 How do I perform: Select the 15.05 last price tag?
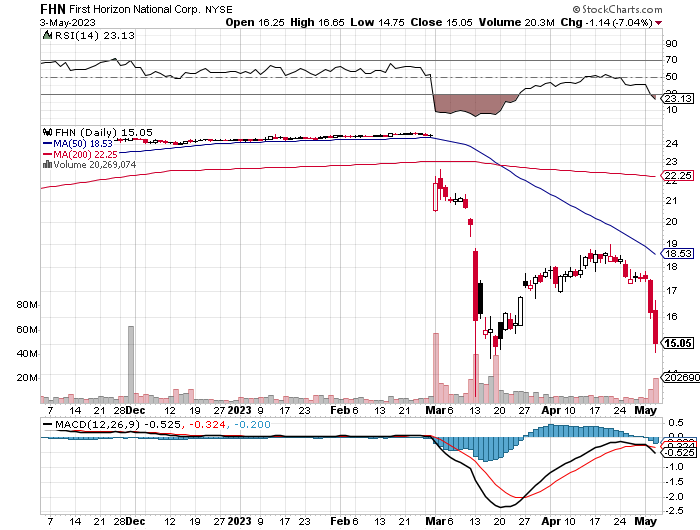678,343
